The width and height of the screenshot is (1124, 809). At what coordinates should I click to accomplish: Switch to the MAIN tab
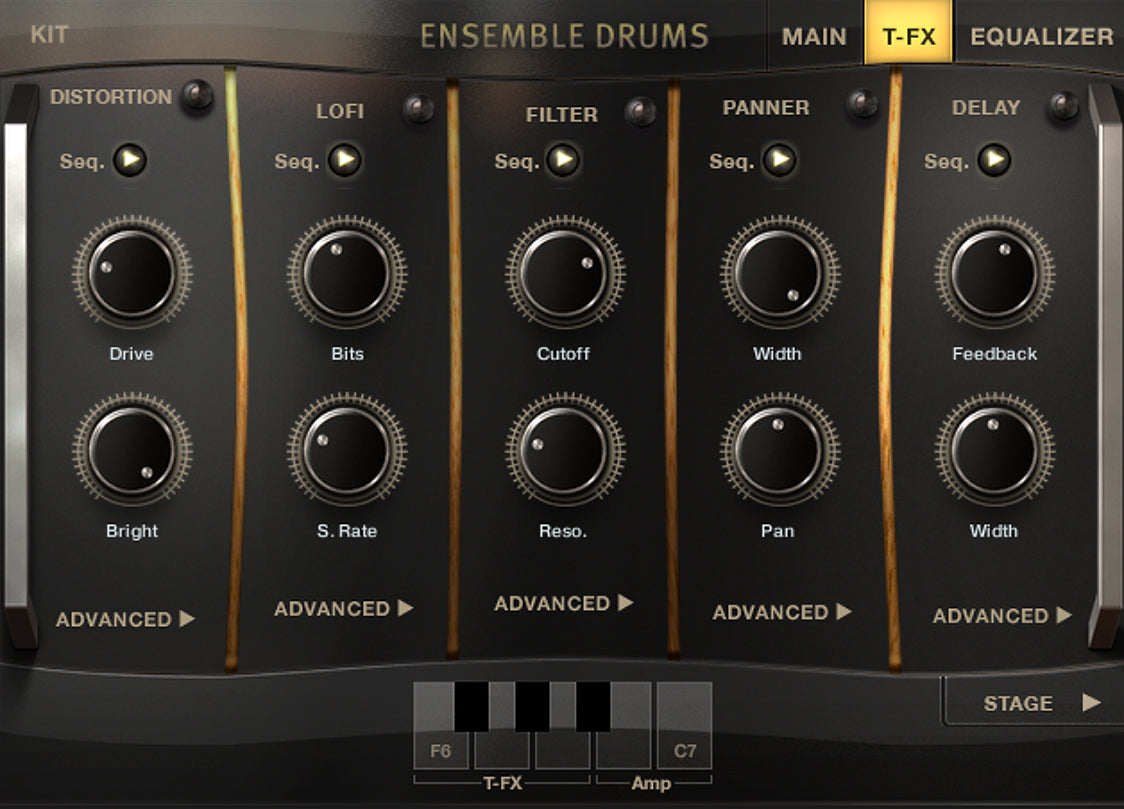pyautogui.click(x=814, y=37)
